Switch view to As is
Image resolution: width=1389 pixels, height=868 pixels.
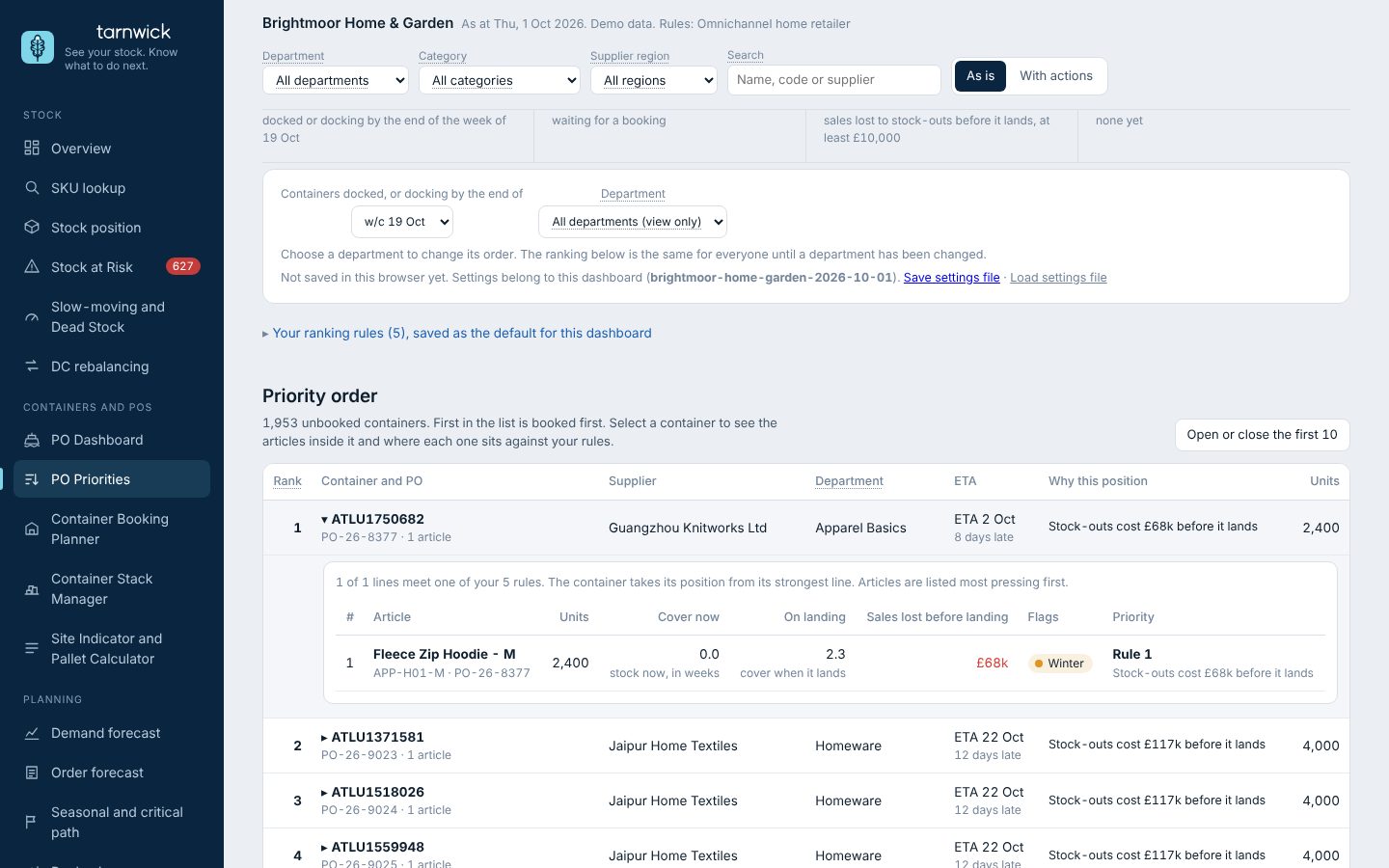[x=980, y=76]
